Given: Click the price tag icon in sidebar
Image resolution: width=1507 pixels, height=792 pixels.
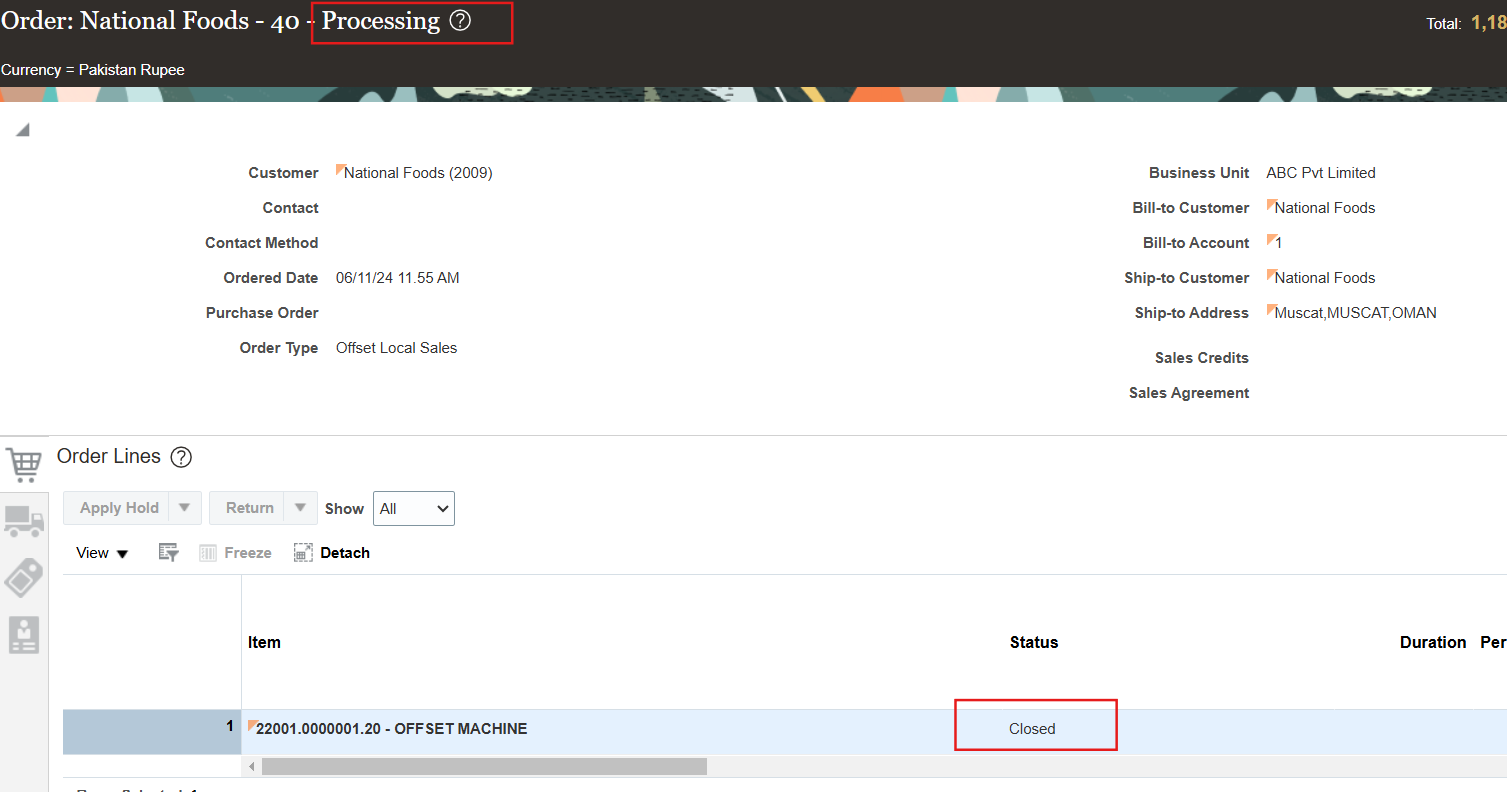Looking at the screenshot, I should coord(24,578).
